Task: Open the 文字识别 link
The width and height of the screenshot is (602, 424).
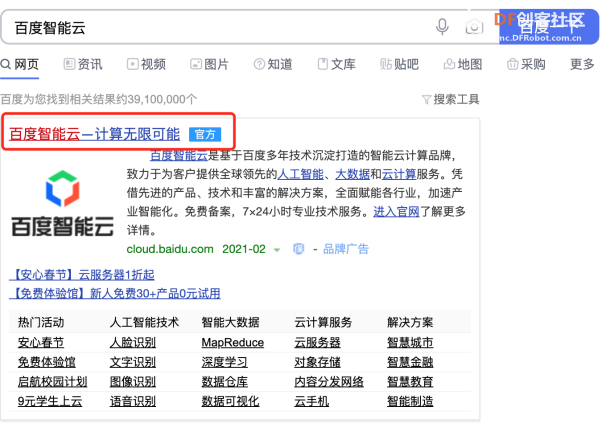Action: coord(133,362)
